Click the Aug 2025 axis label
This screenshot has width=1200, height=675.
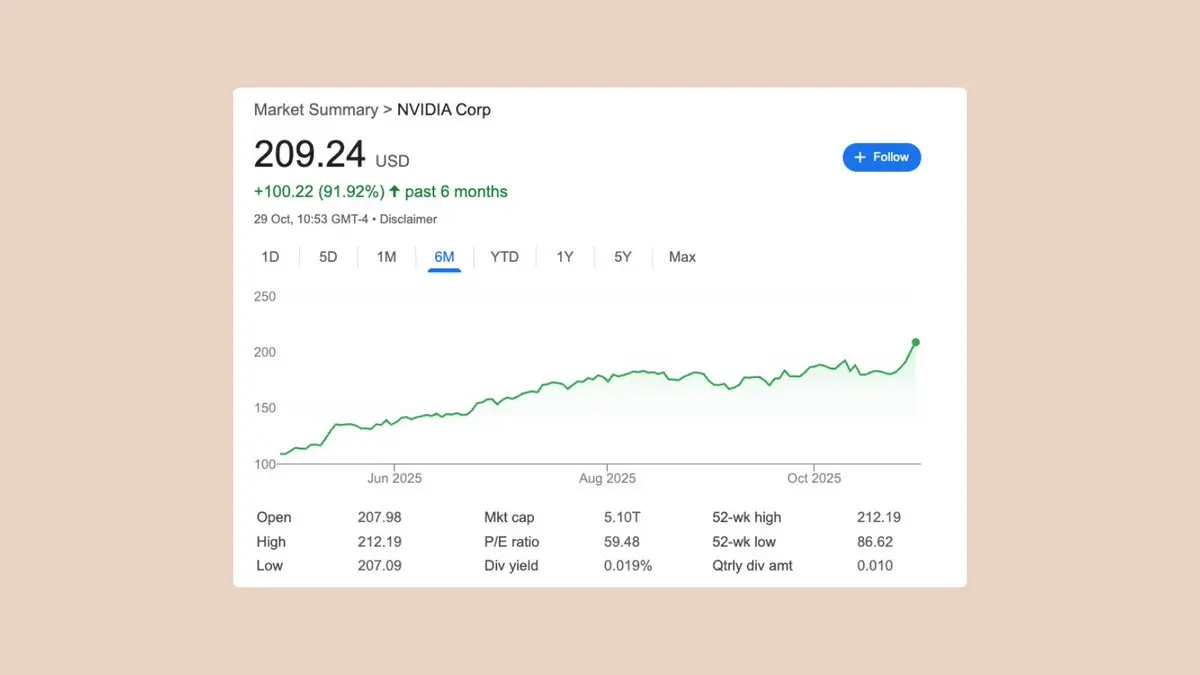pos(607,478)
